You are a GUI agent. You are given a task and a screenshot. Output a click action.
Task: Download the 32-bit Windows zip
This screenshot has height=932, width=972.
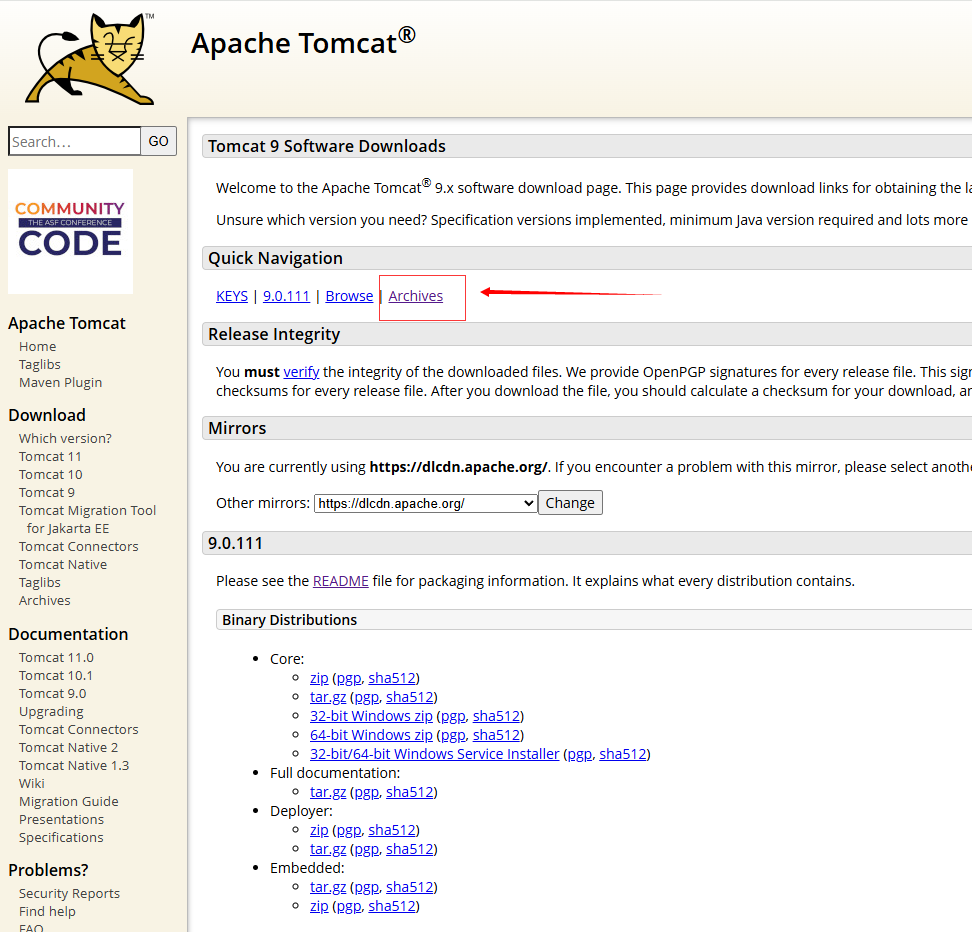point(371,716)
